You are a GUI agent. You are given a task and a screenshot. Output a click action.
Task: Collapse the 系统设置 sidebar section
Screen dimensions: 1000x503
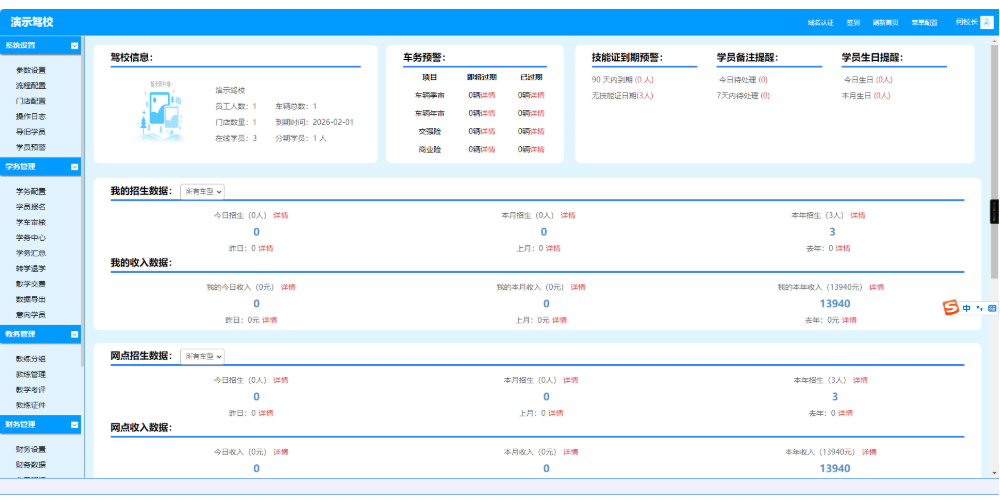pos(74,46)
